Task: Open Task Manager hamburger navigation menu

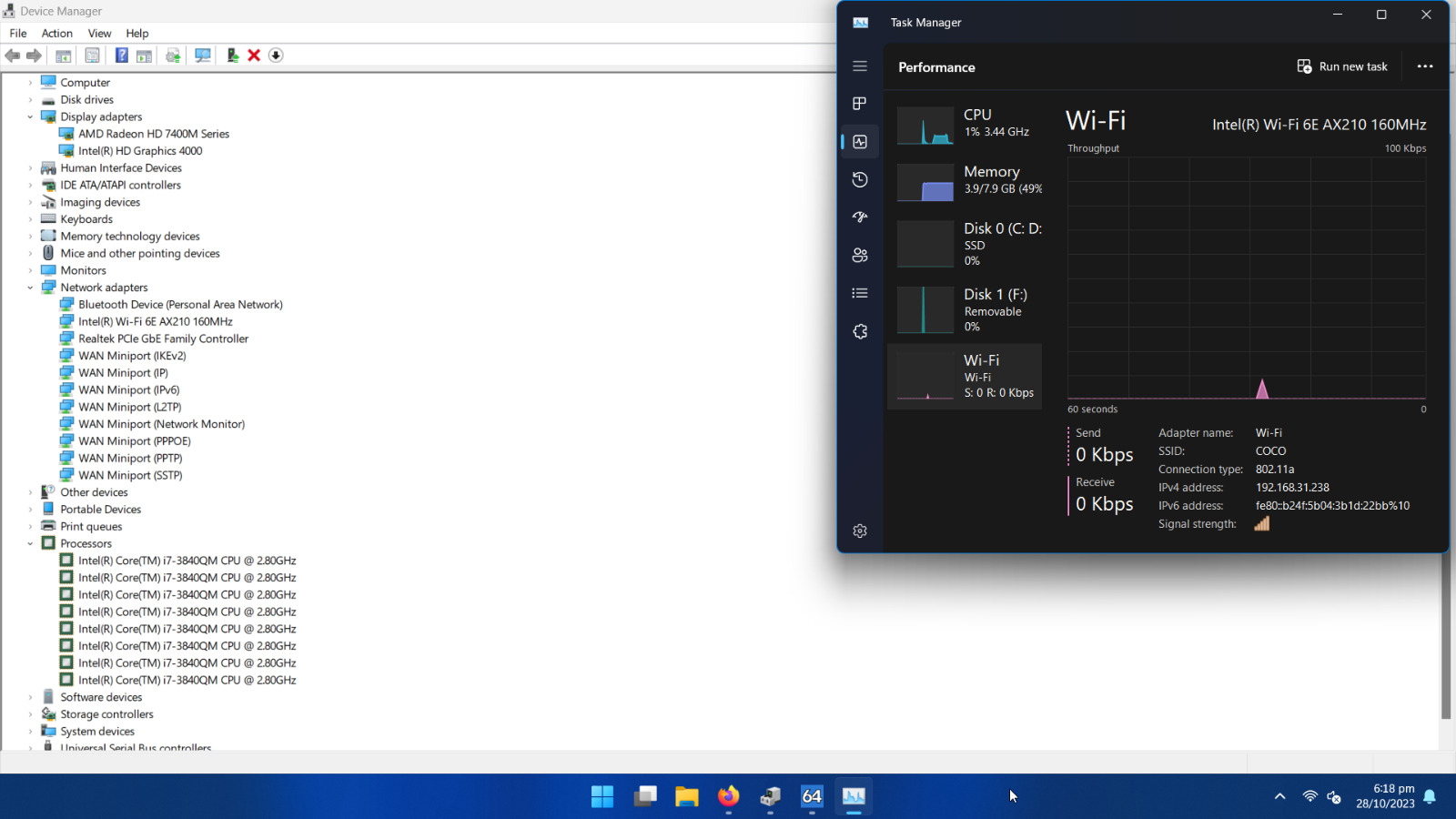Action: click(860, 66)
